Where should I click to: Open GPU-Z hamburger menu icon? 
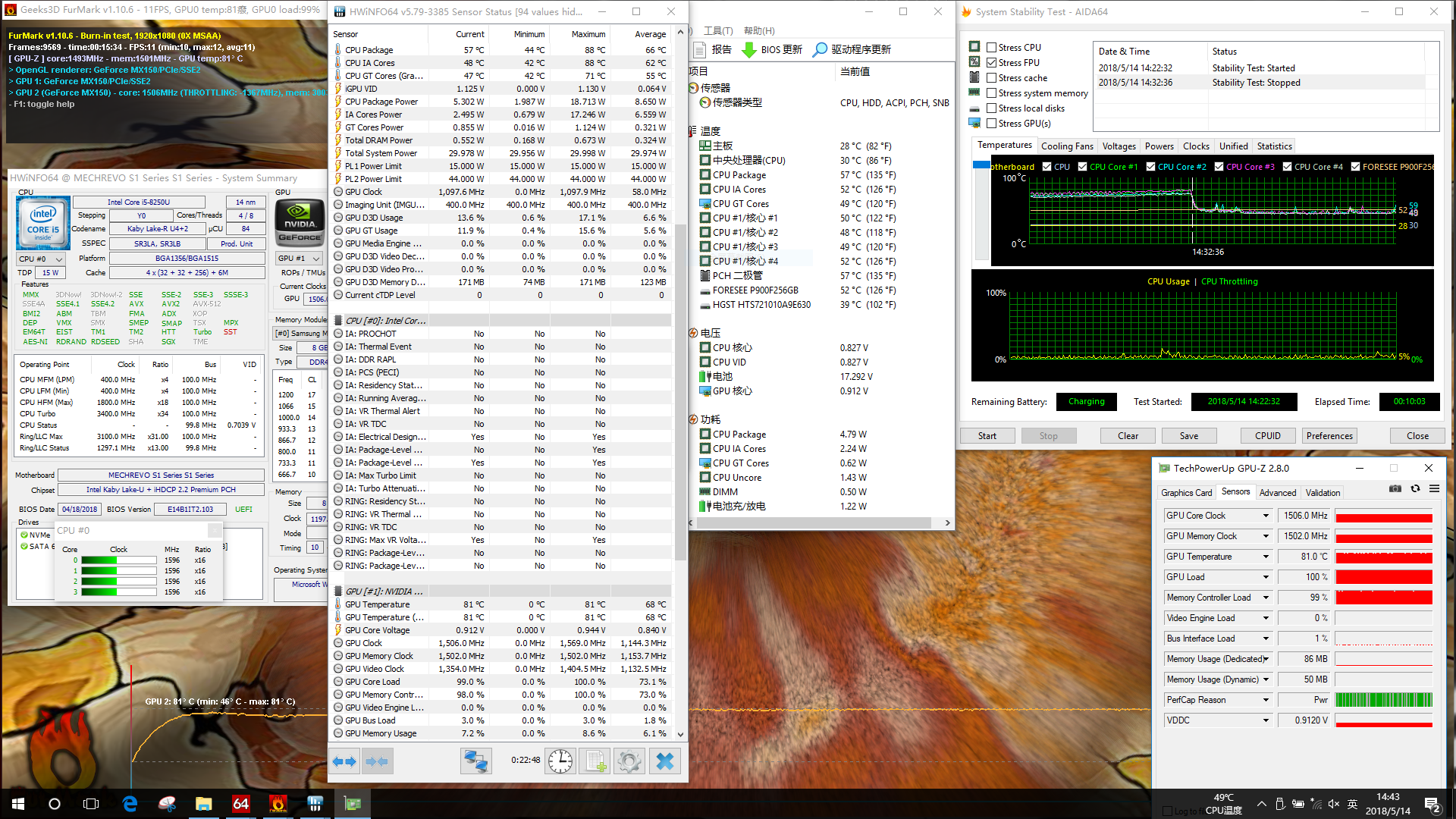coord(1434,489)
